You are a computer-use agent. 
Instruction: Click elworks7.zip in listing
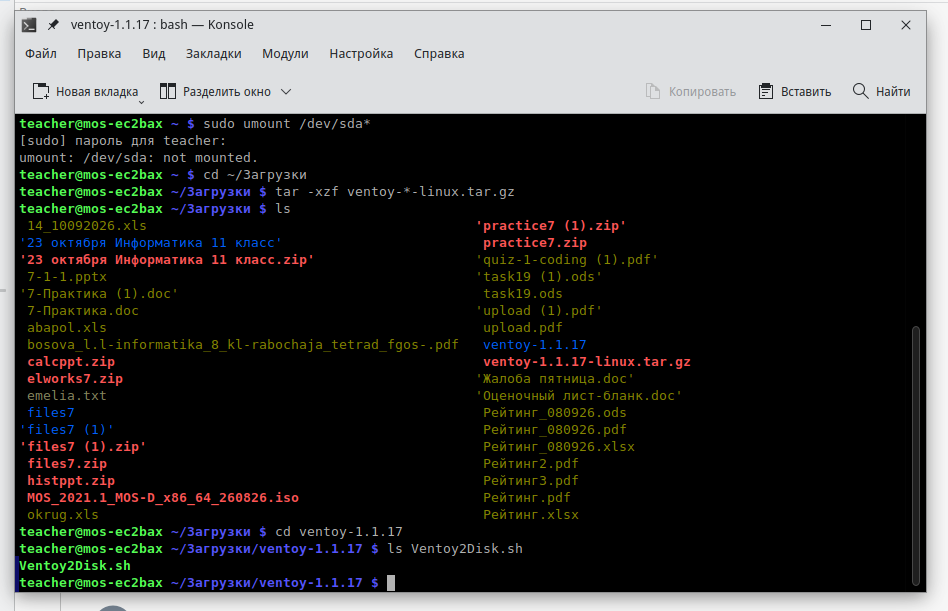(75, 378)
